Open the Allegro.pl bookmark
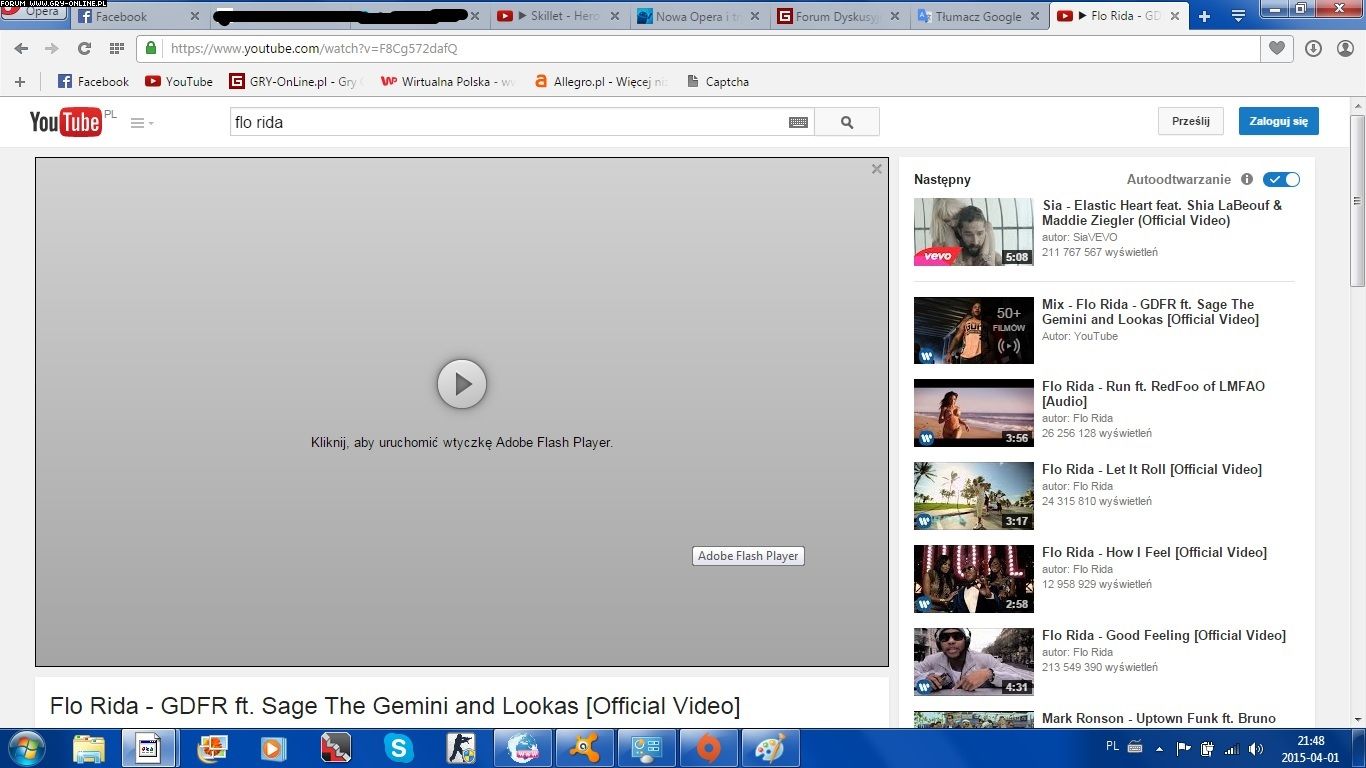1366x768 pixels. [600, 82]
